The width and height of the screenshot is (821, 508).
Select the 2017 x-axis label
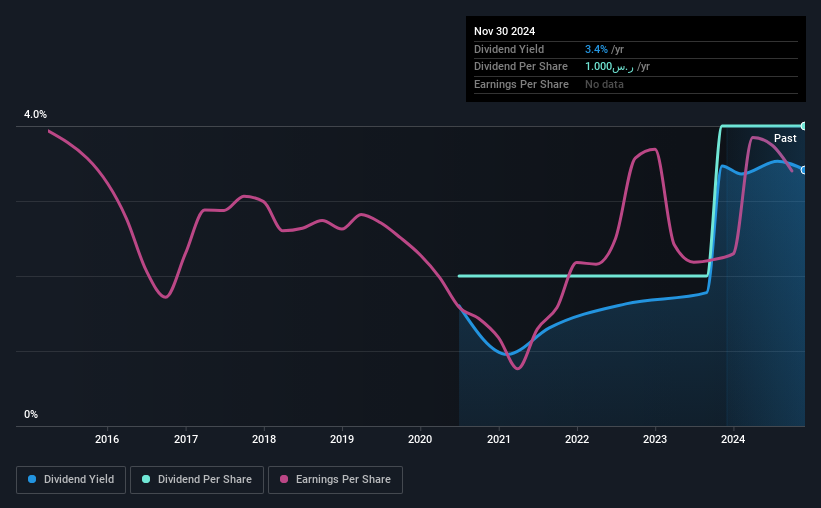pos(186,439)
